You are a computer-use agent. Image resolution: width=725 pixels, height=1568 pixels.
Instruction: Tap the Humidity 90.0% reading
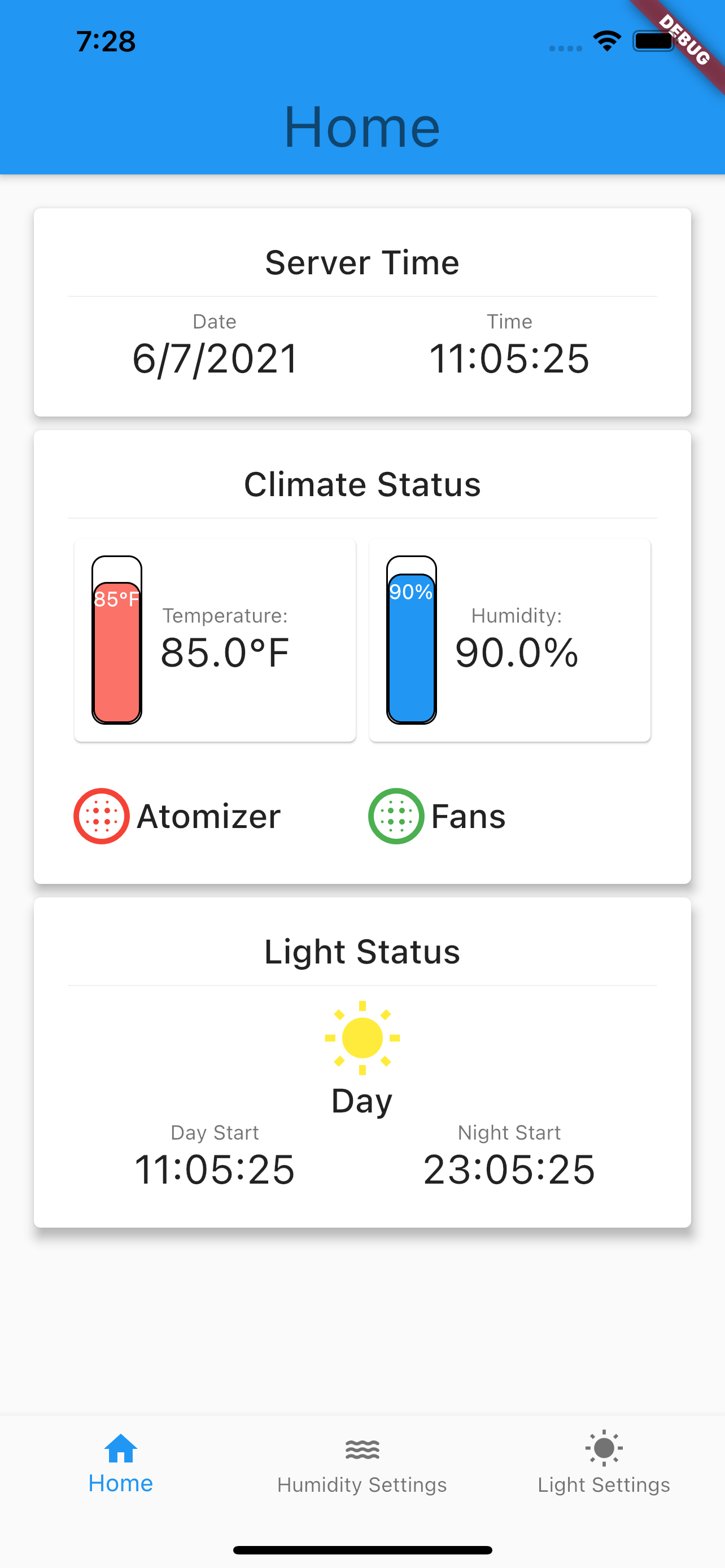(517, 652)
